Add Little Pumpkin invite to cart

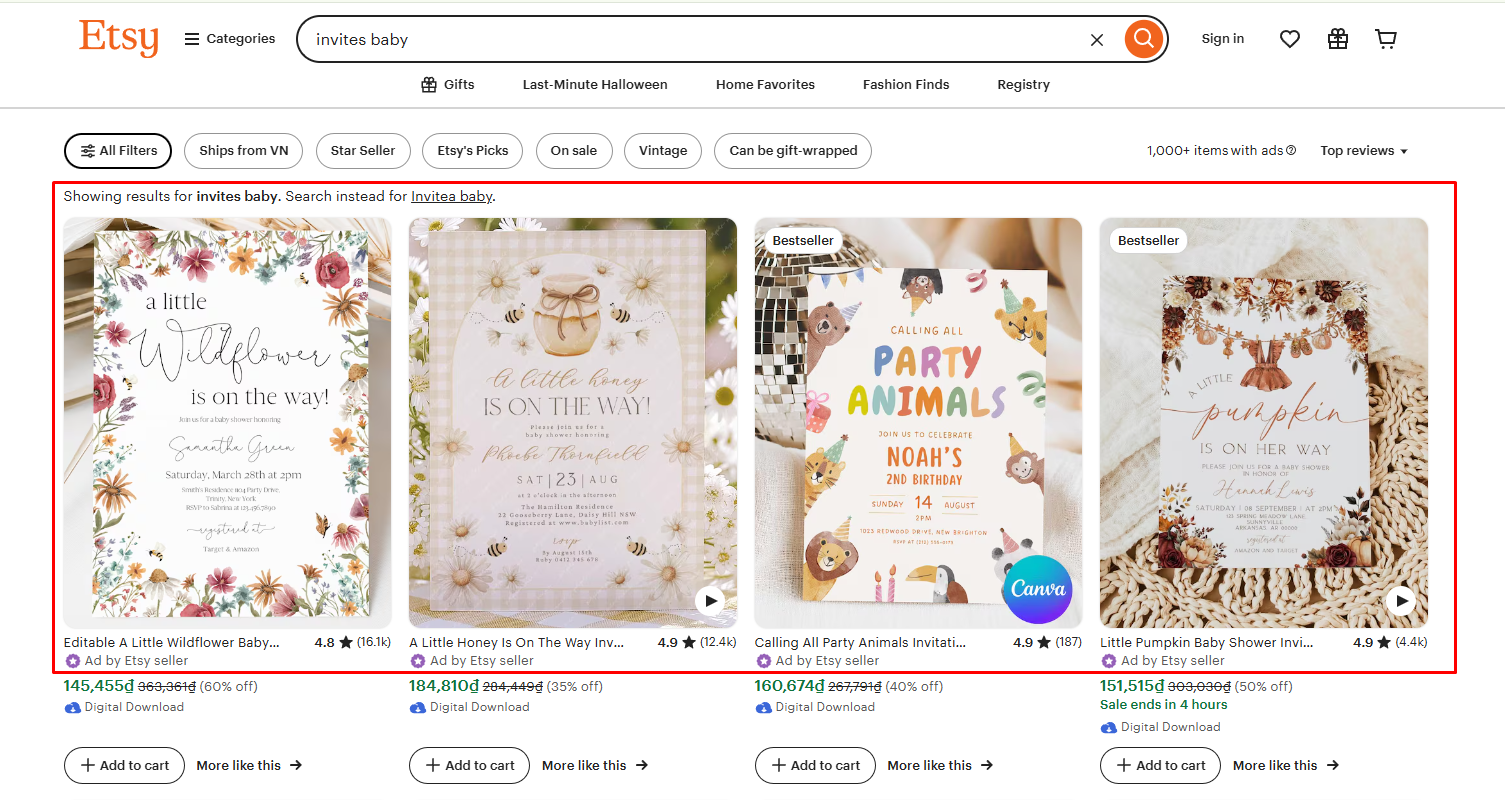point(1160,765)
